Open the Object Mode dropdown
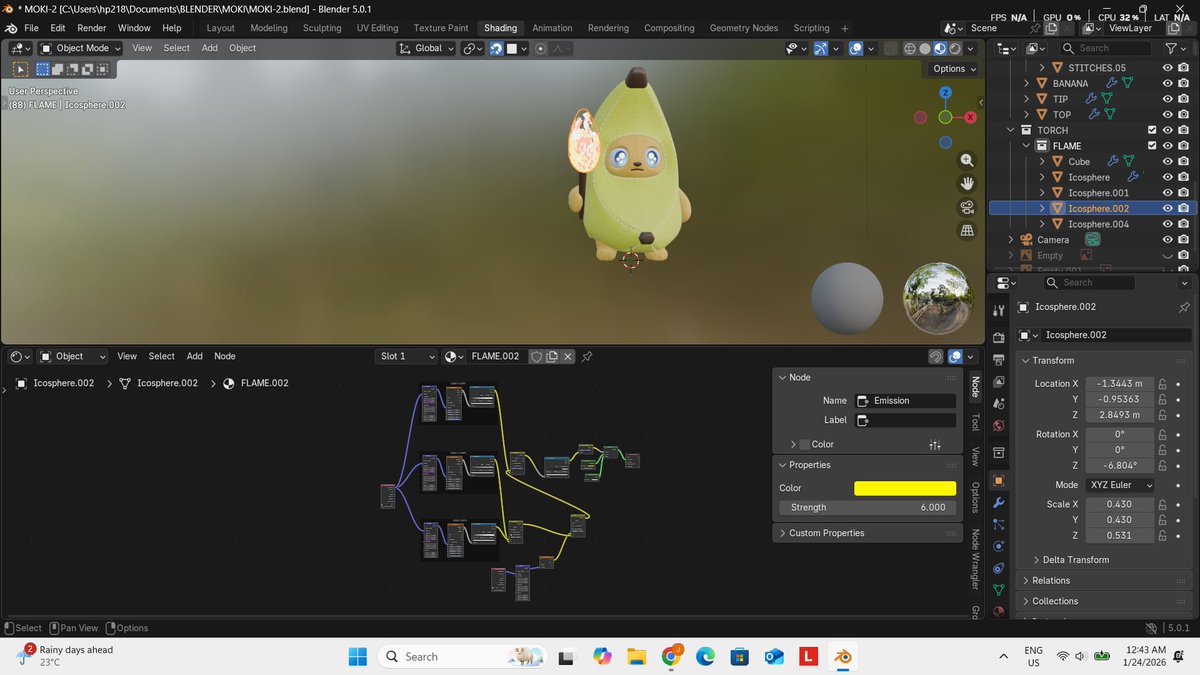The width and height of the screenshot is (1200, 675). coord(80,48)
